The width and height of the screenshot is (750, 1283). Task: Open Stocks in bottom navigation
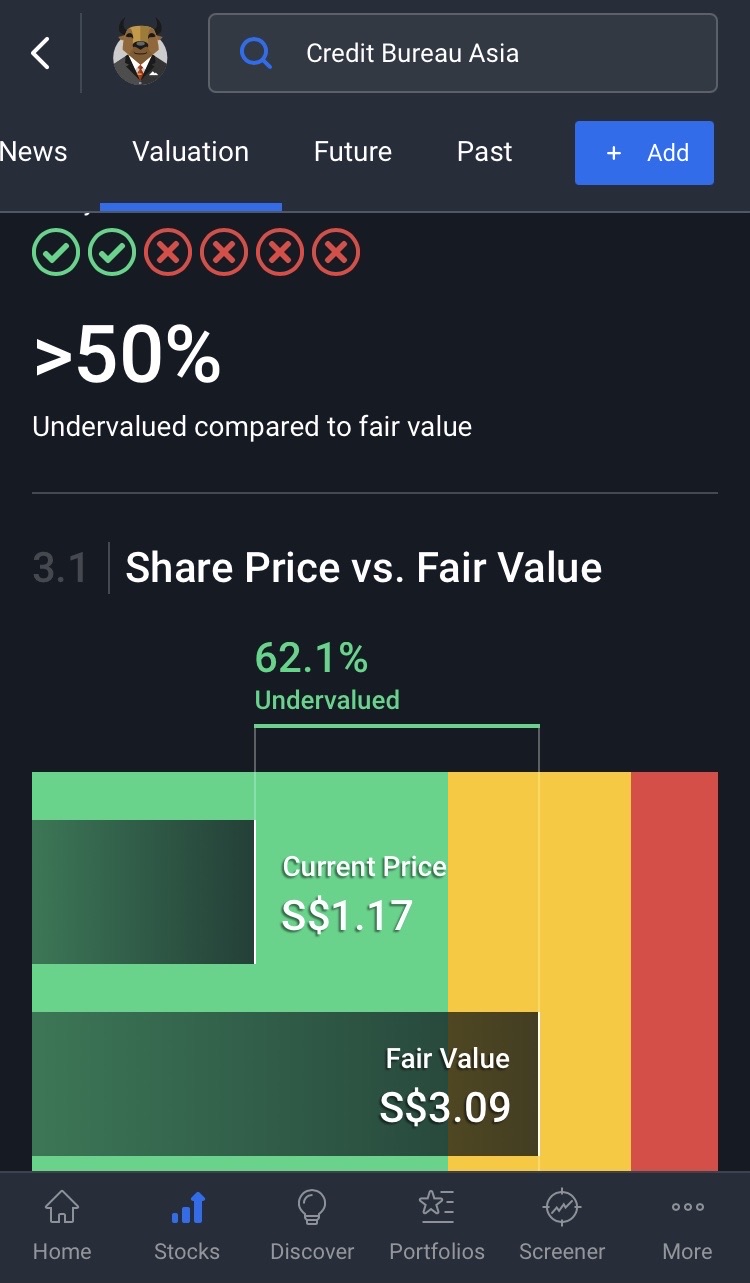[187, 1226]
